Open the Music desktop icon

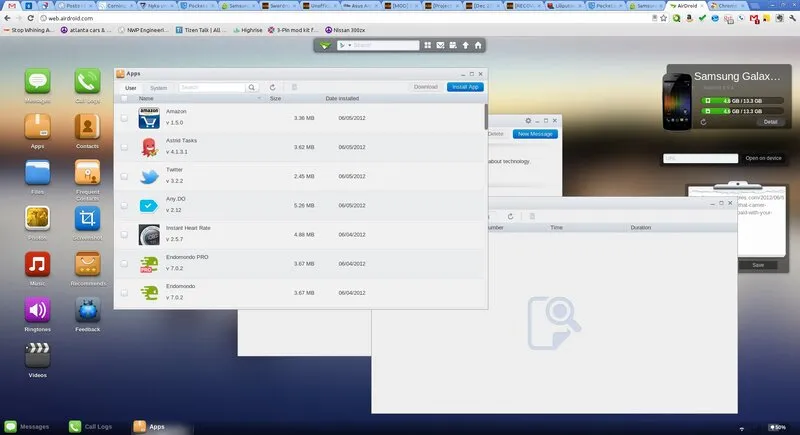pos(38,264)
